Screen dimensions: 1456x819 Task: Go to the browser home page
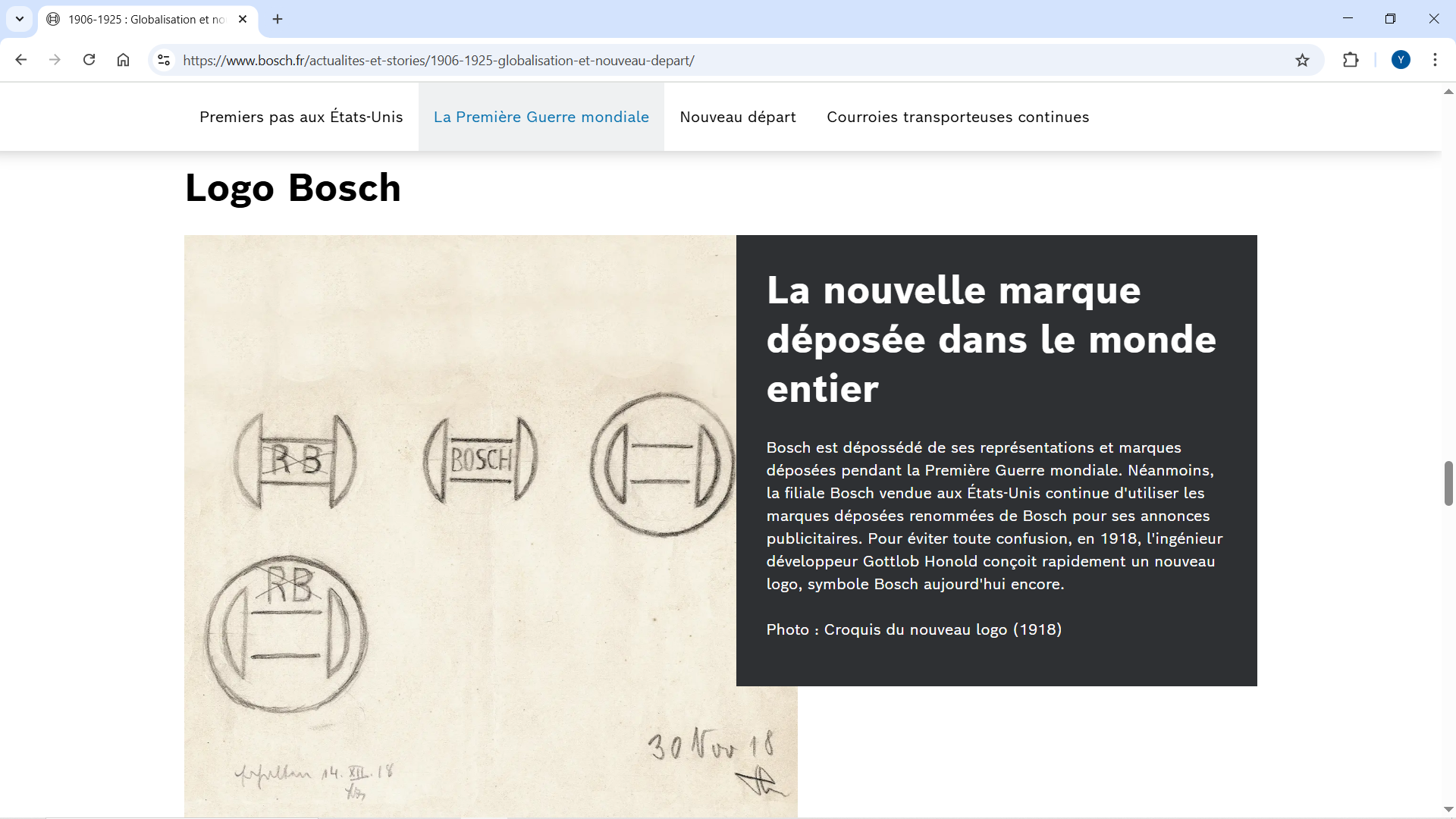pyautogui.click(x=123, y=60)
